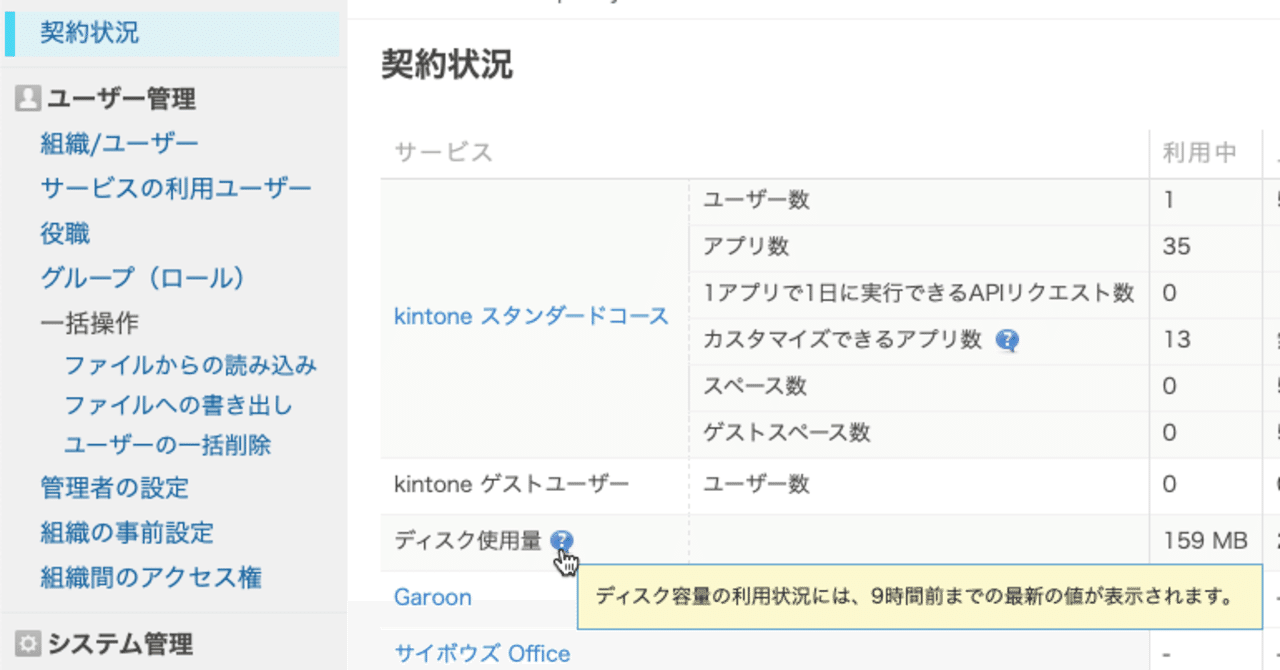Select 役職 in the sidebar
1280x670 pixels.
point(63,233)
